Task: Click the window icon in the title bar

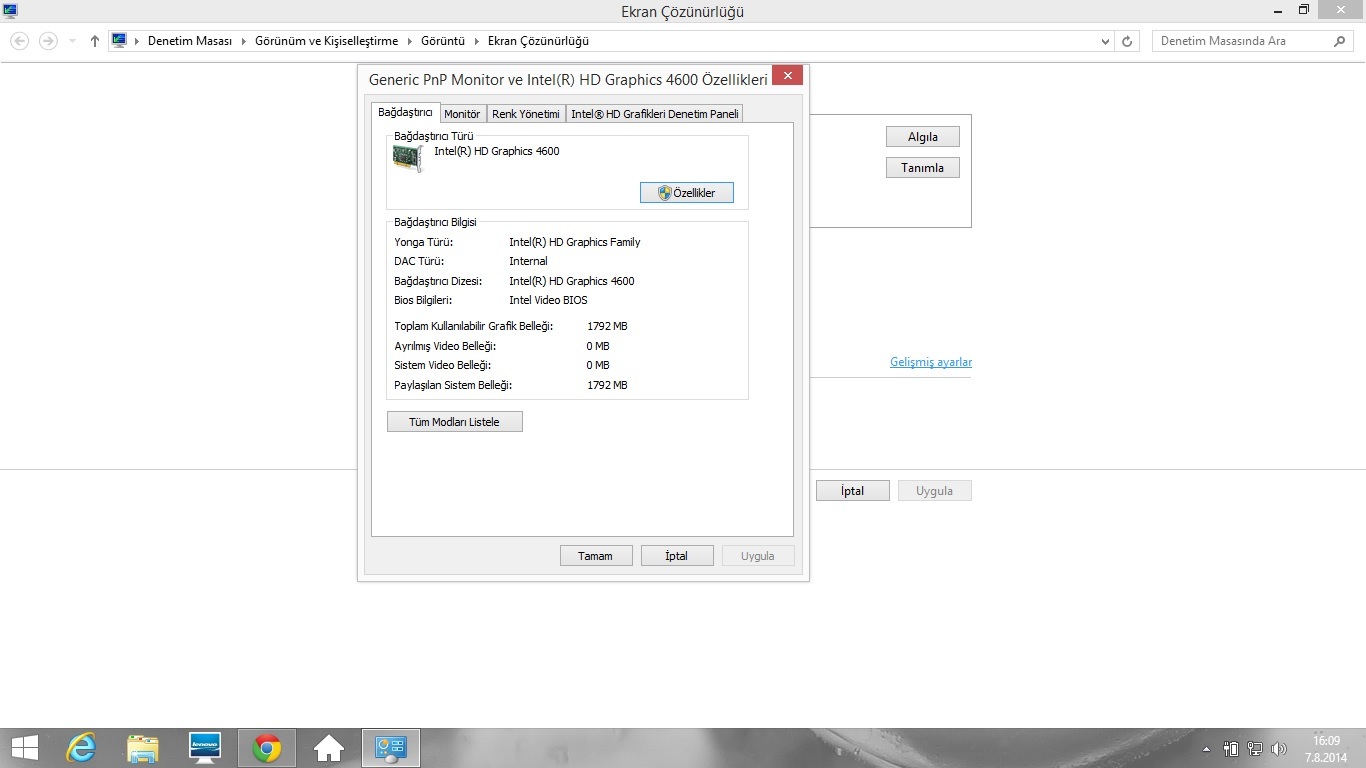Action: point(11,11)
